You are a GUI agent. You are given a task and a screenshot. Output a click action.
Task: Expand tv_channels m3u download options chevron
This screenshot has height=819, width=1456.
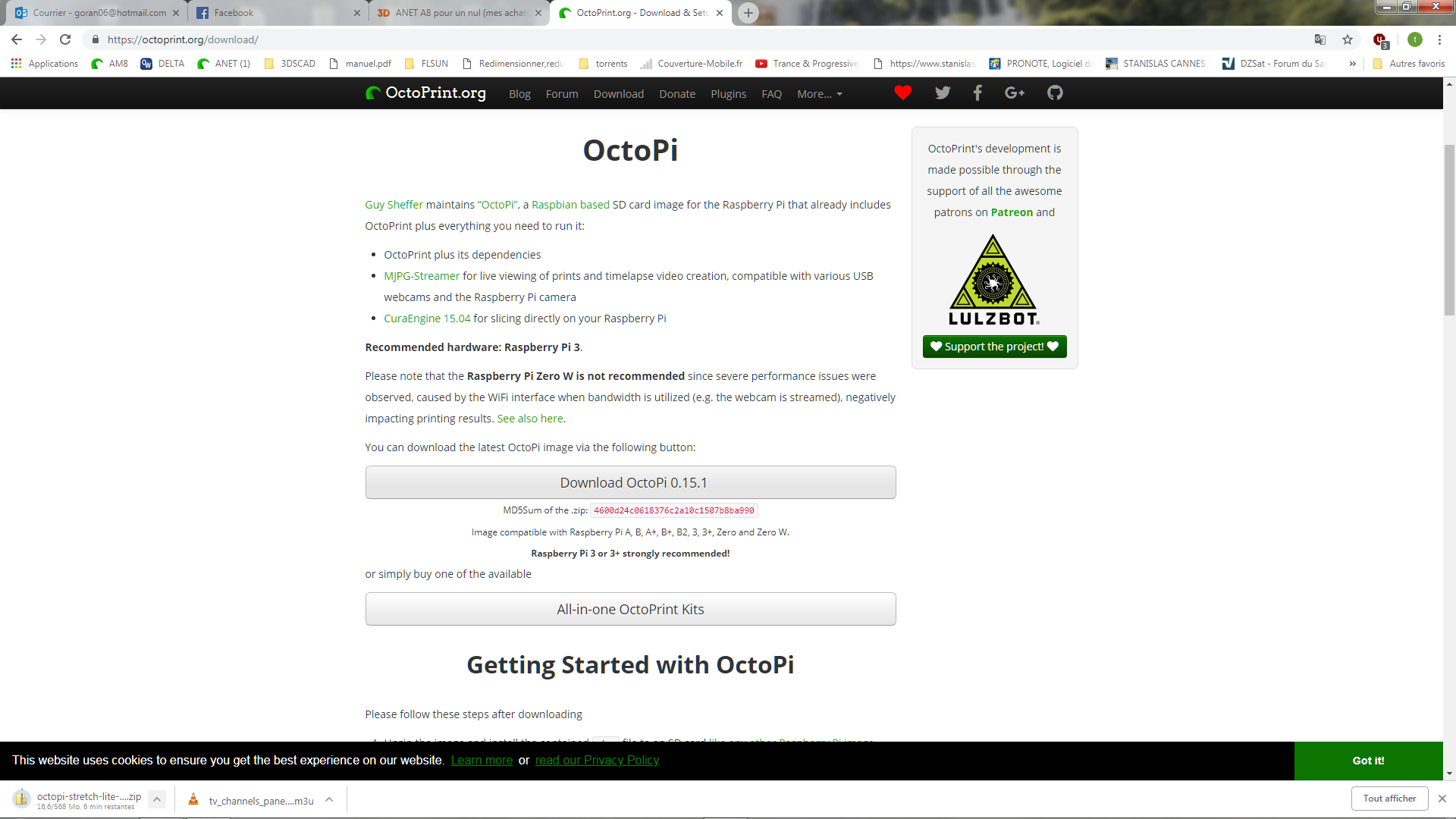(x=329, y=799)
